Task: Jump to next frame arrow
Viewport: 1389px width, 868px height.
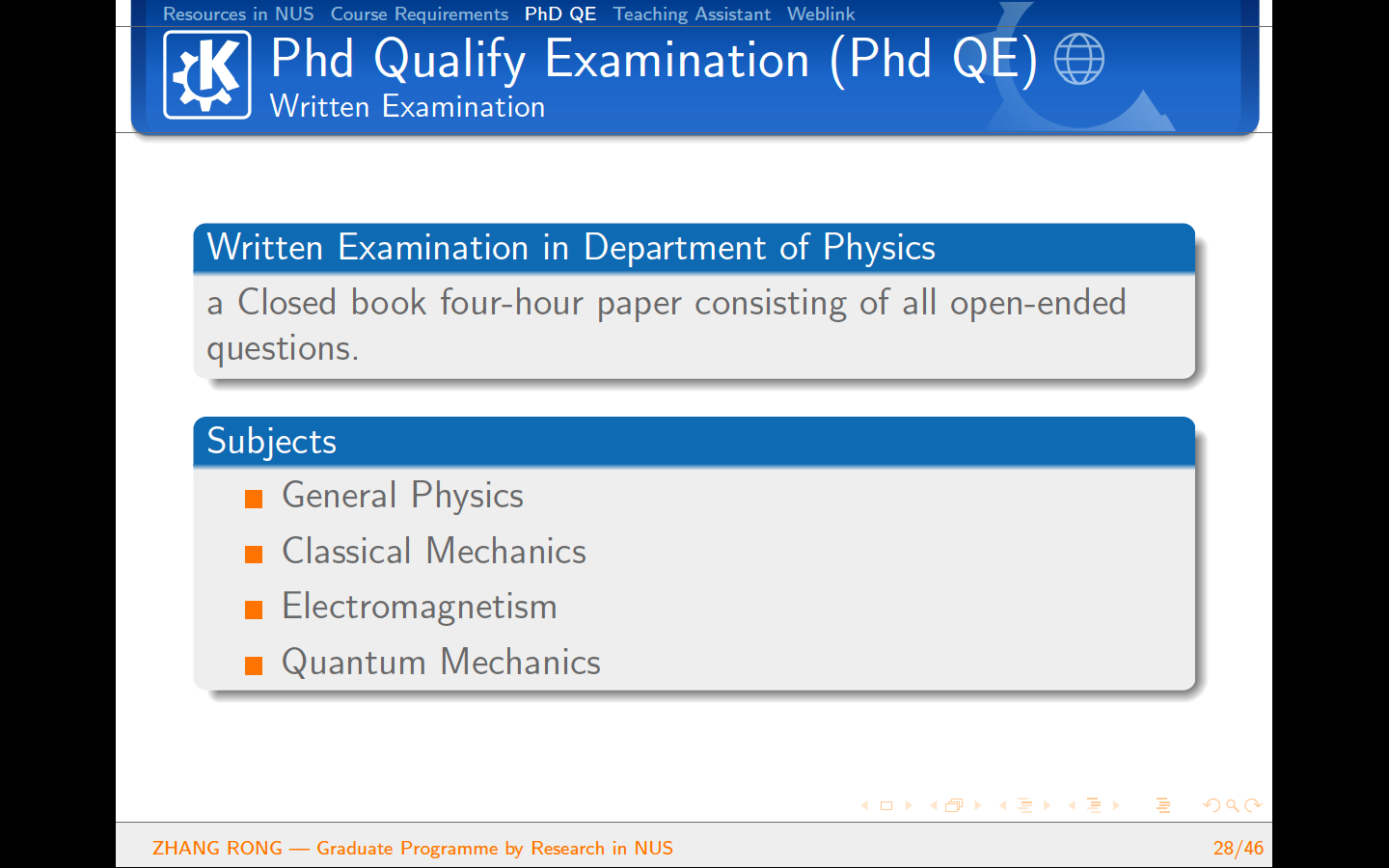Action: [x=977, y=805]
